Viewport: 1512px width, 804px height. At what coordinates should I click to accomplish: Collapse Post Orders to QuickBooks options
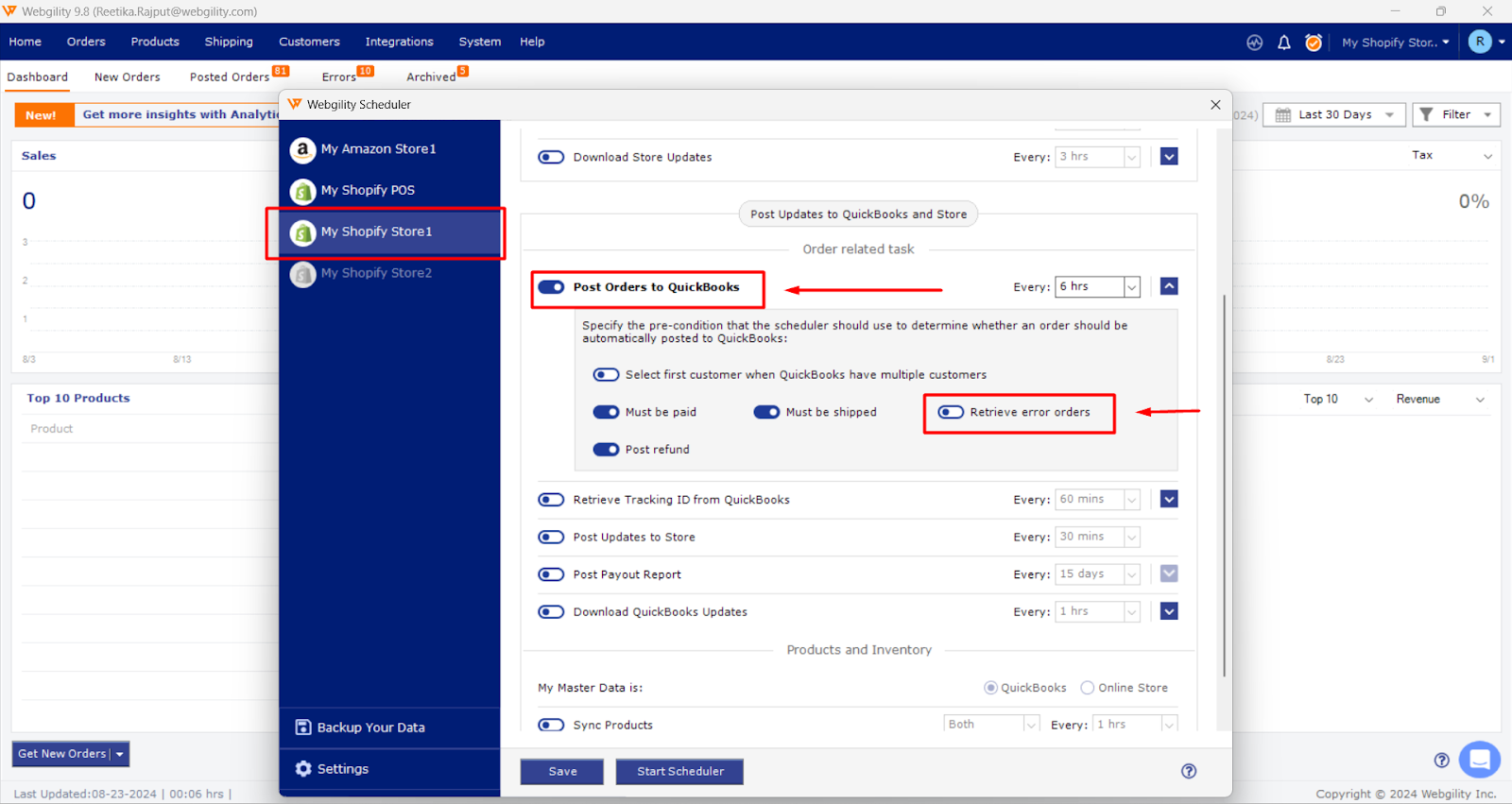point(1169,286)
